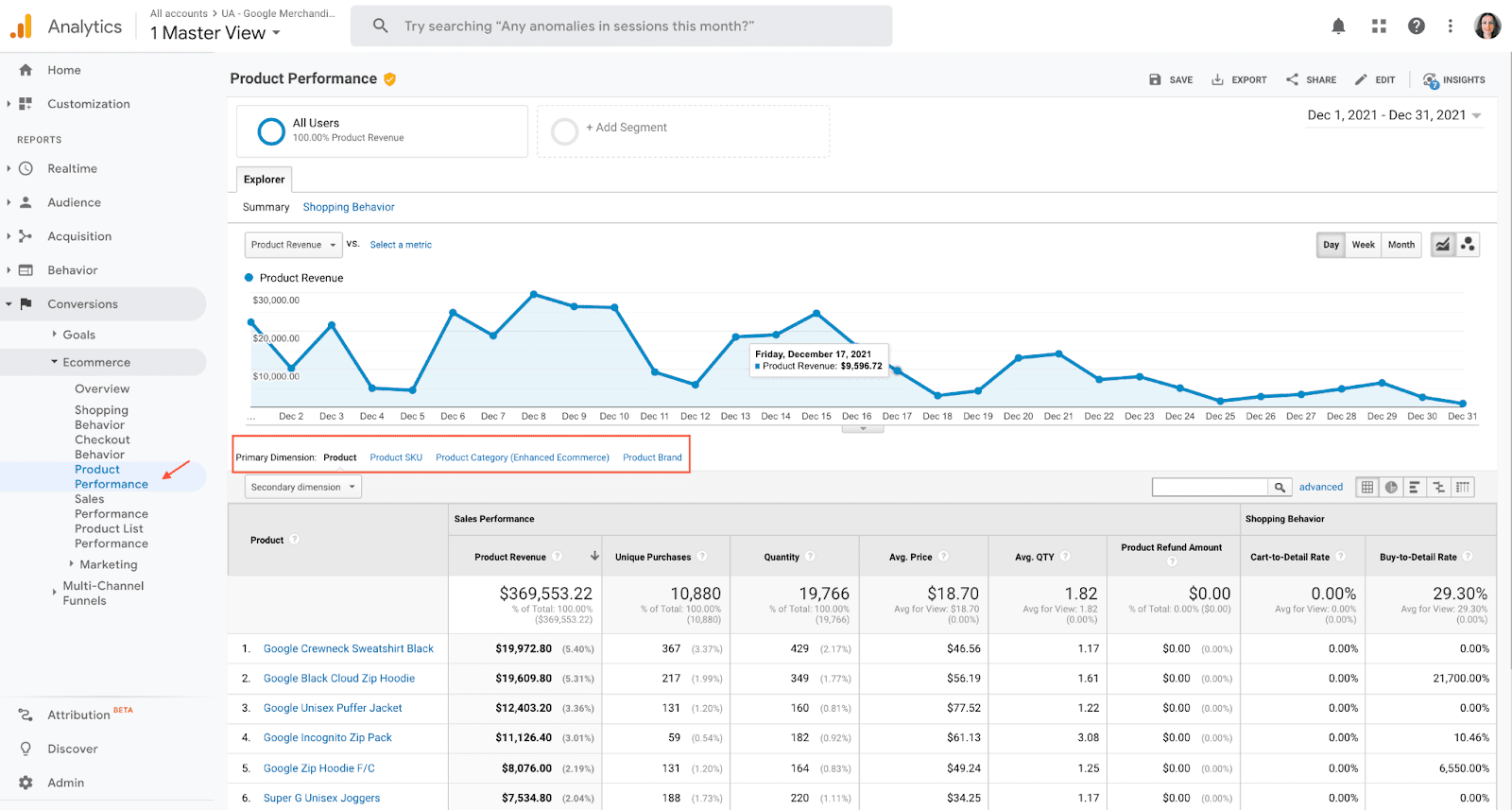Viewport: 1512px width, 810px height.
Task: Open Google Crewneck Sweatshirt Black product link
Action: point(348,649)
